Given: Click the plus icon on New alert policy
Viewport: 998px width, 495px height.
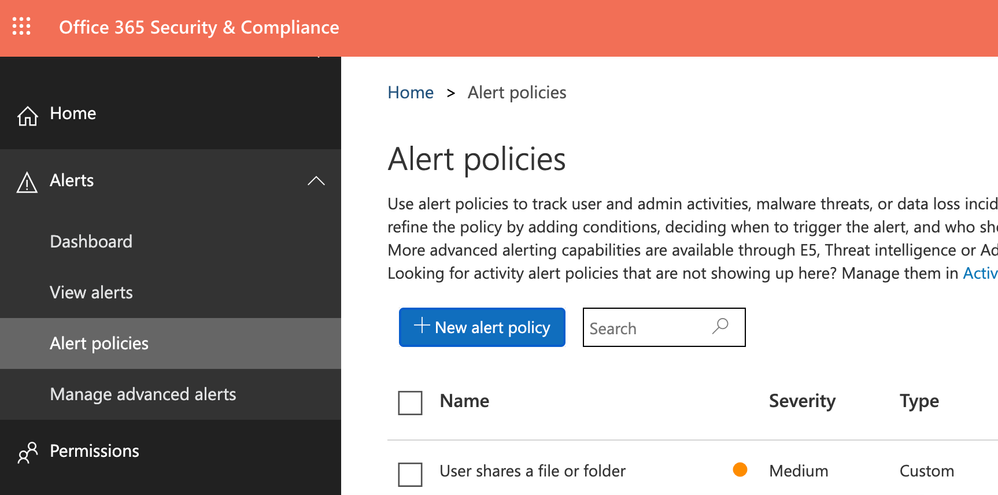Looking at the screenshot, I should coord(422,326).
